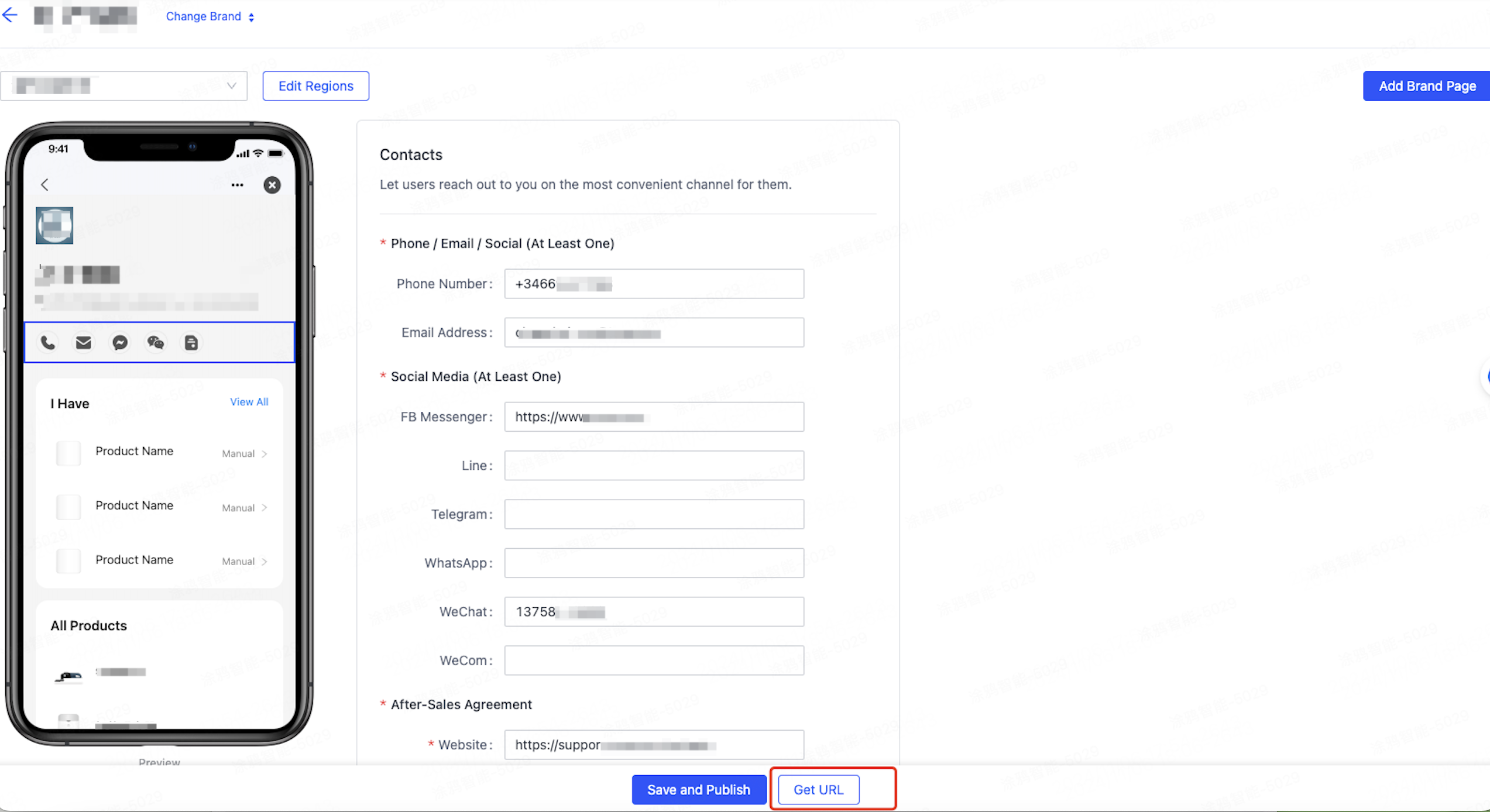Click Get URL button

(819, 790)
